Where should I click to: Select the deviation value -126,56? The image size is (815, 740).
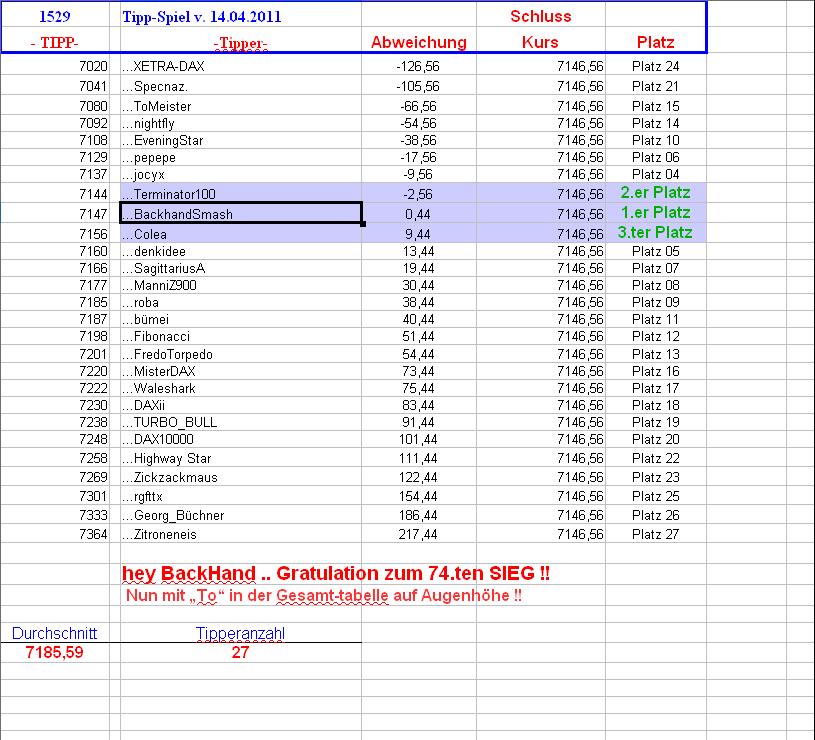[418, 66]
